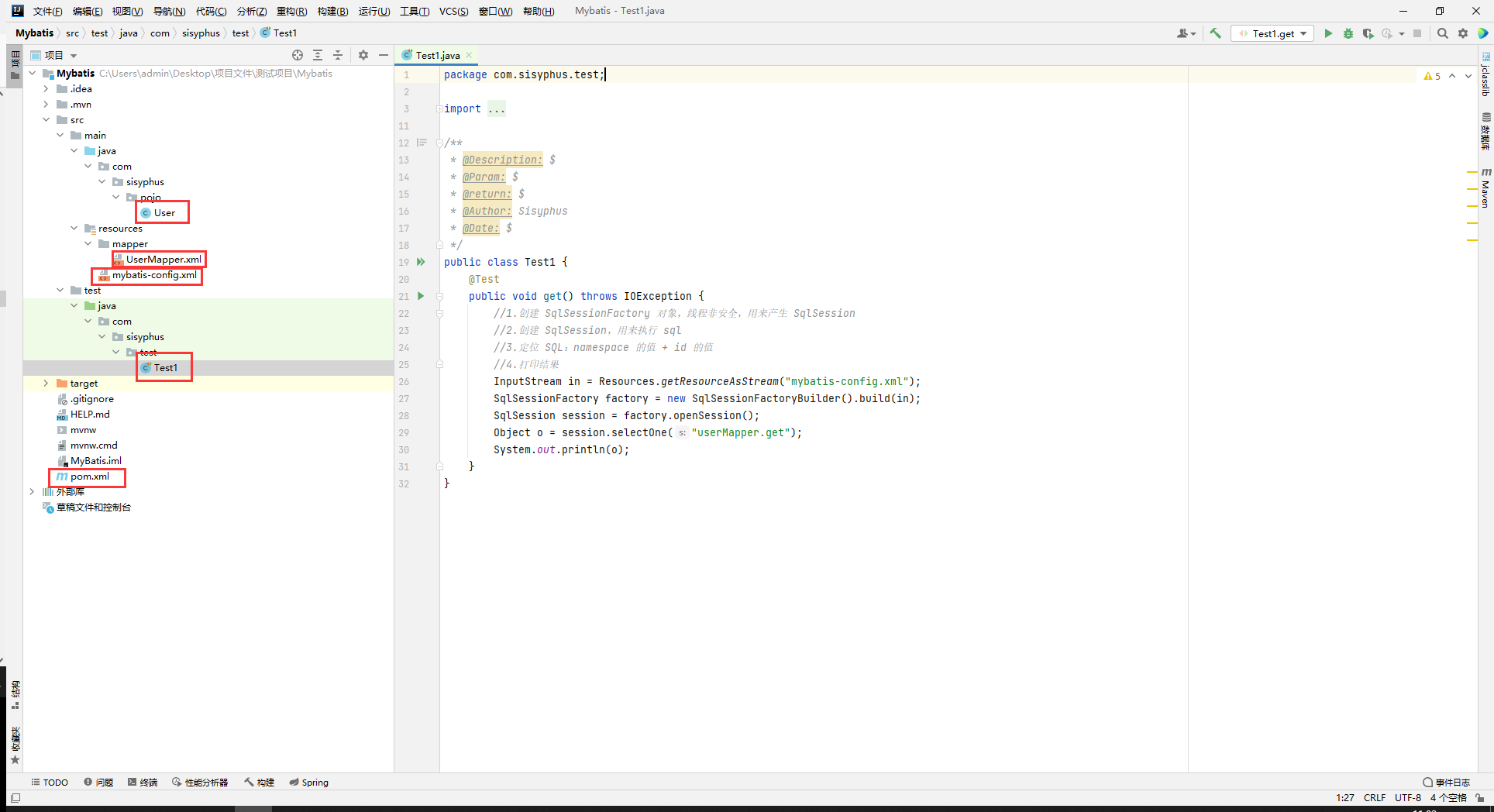This screenshot has width=1494, height=812.
Task: Open the File menu
Action: coord(47,11)
